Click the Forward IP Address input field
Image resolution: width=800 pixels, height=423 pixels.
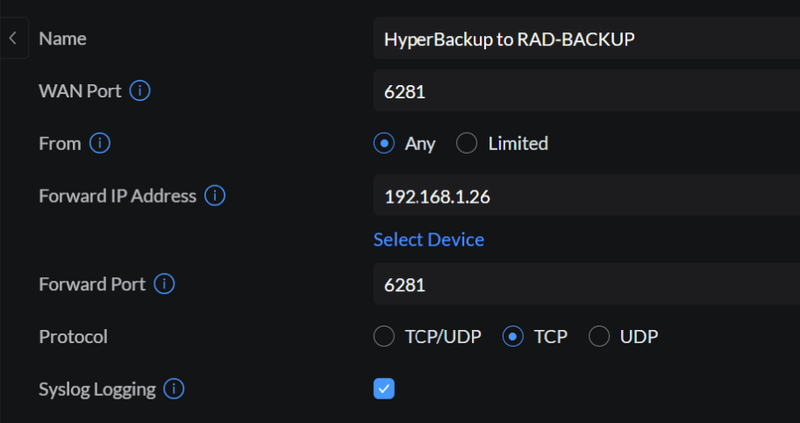(585, 196)
